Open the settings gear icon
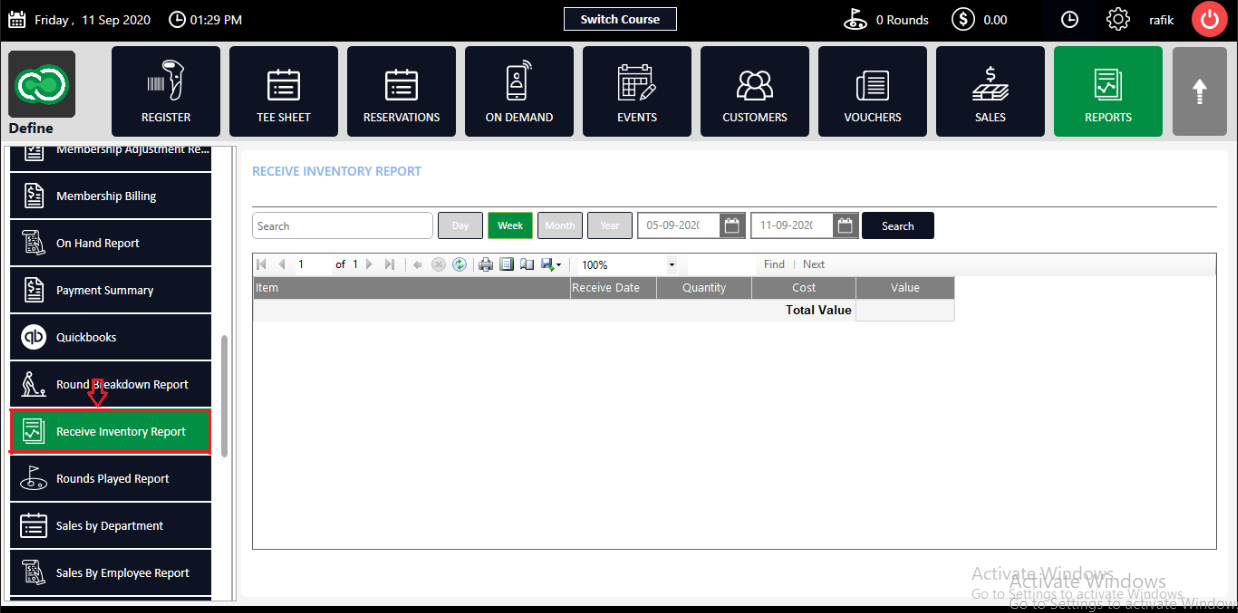Screen dimensions: 1238x613 1117,19
